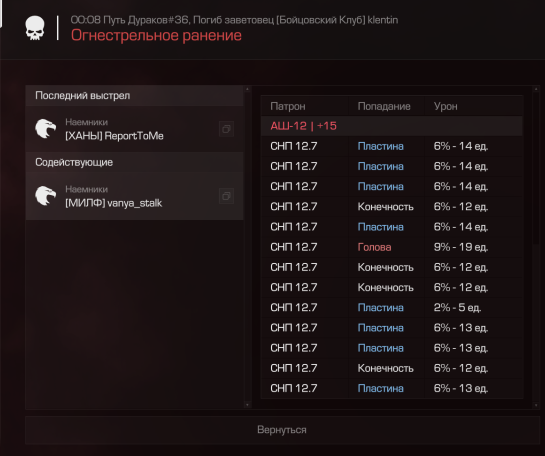Click the eagle emblem beside vanya_stalk
545x456 pixels.
tap(46, 196)
